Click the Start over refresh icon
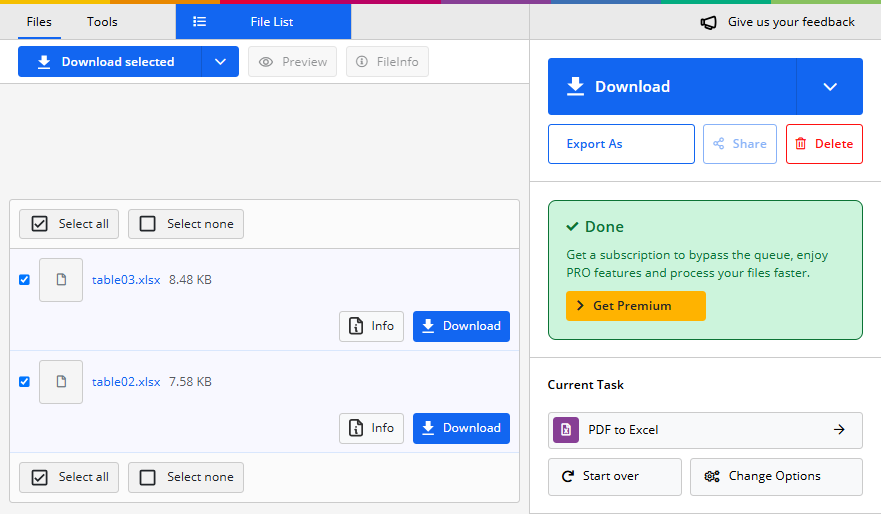The width and height of the screenshot is (881, 514). [x=568, y=476]
